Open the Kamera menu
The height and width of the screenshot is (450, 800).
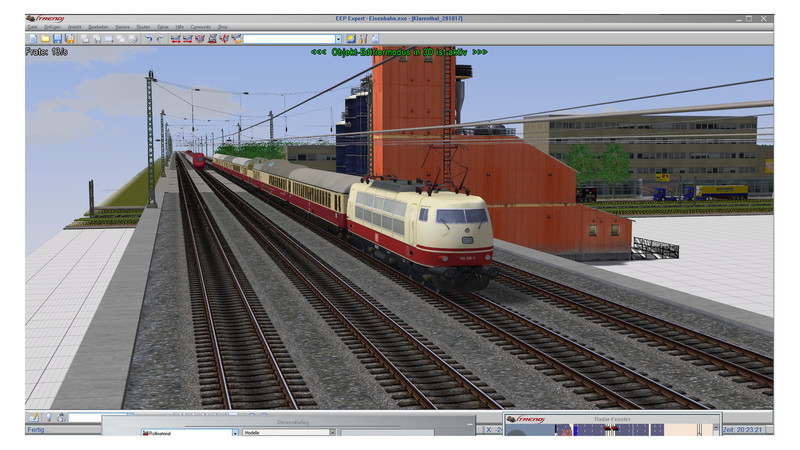point(122,27)
